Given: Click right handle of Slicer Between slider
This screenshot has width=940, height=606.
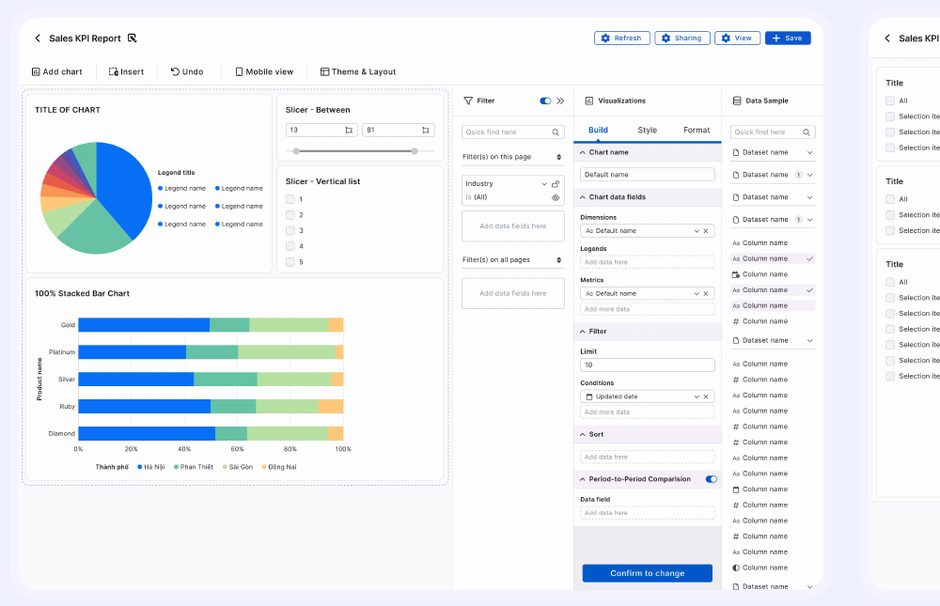Looking at the screenshot, I should [414, 151].
